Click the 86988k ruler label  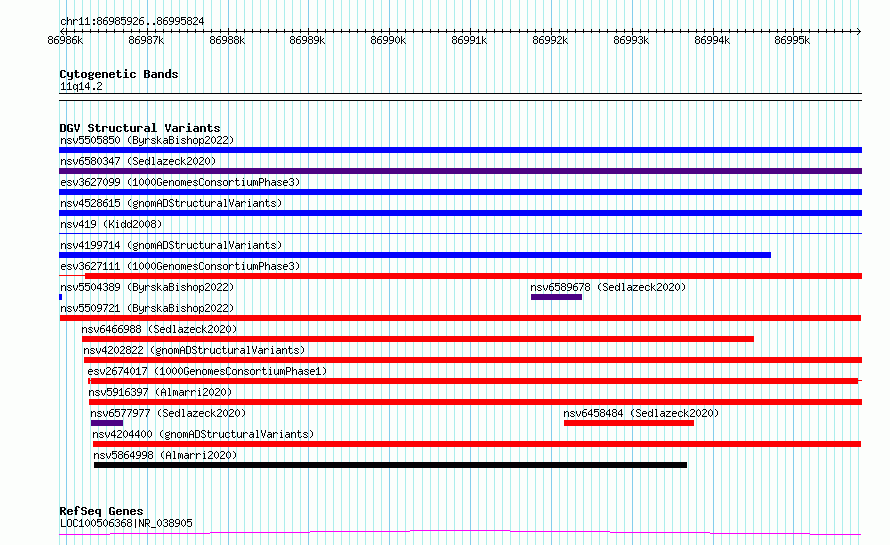tap(227, 40)
